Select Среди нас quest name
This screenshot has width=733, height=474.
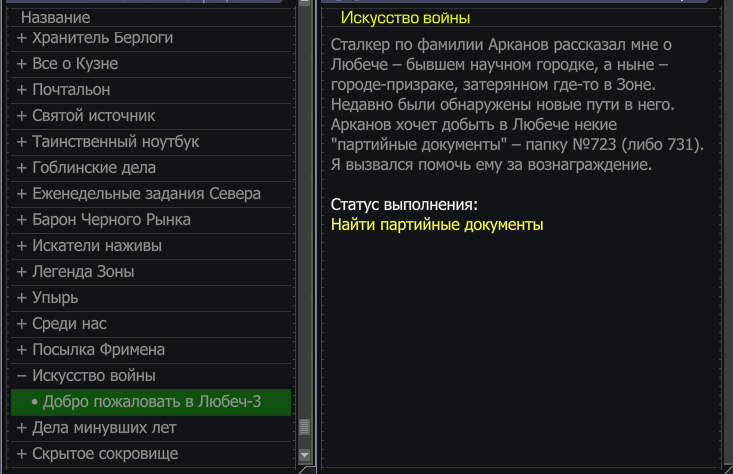(x=69, y=324)
